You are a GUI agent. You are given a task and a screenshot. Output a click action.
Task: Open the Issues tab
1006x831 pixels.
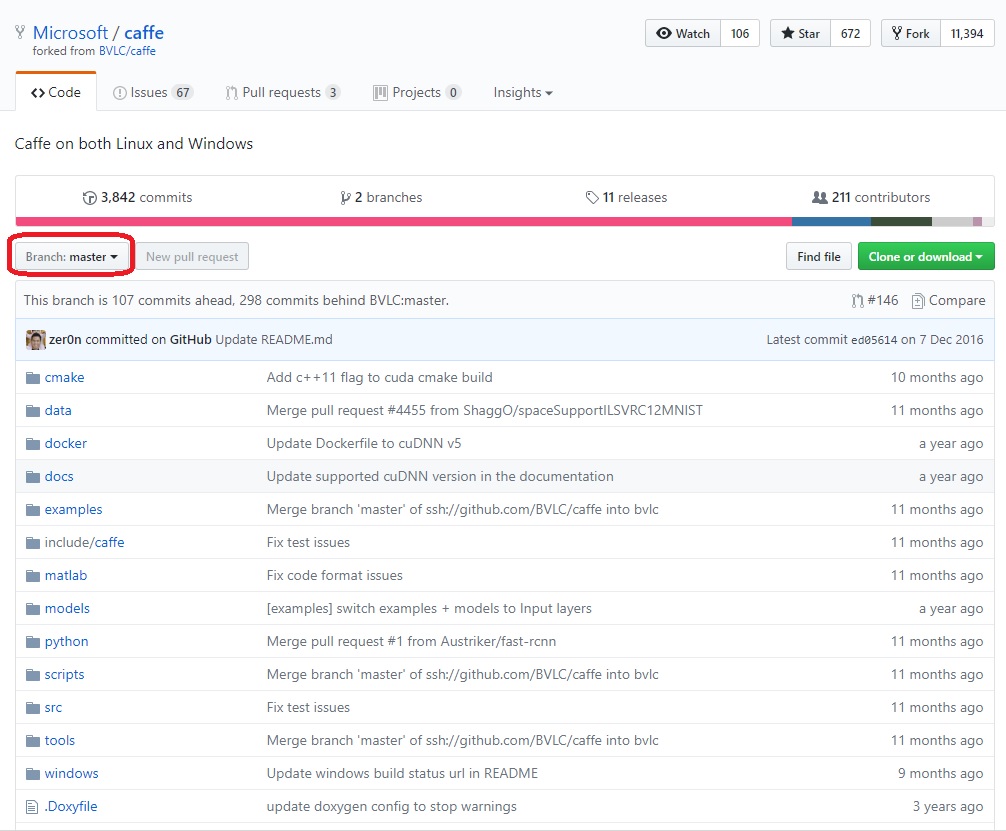(152, 92)
